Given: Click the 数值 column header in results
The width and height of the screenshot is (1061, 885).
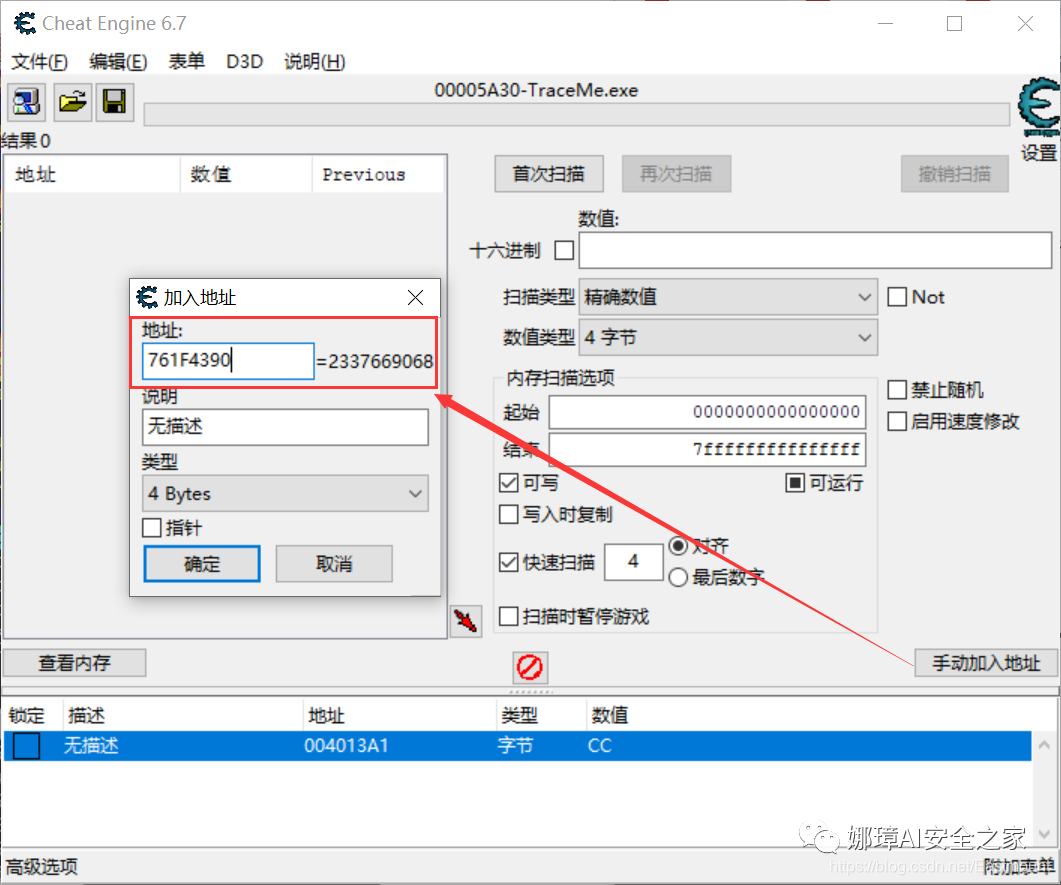Looking at the screenshot, I should [x=246, y=175].
